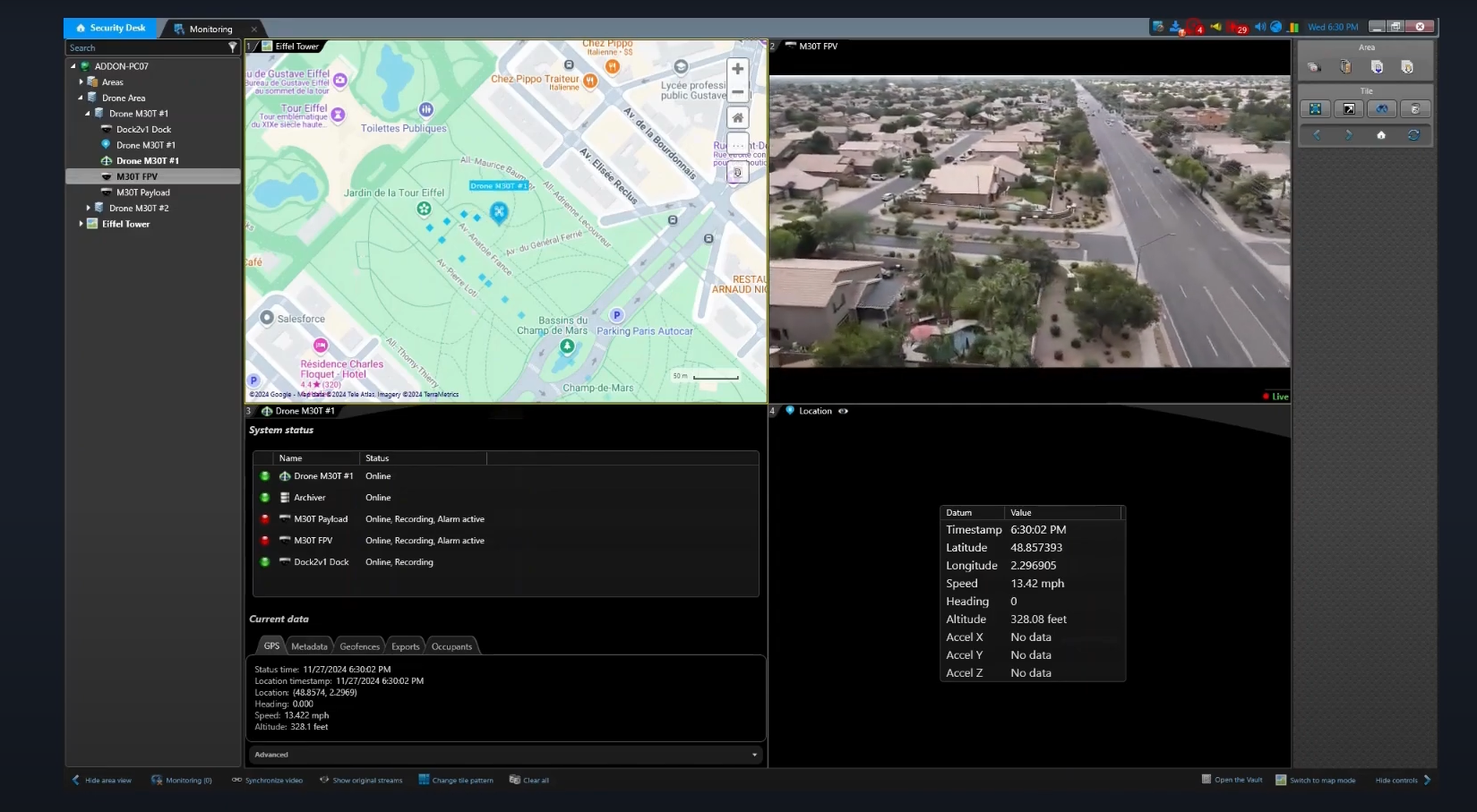Image resolution: width=1477 pixels, height=812 pixels.
Task: Expand the Drone M30T #2 node
Action: point(88,208)
